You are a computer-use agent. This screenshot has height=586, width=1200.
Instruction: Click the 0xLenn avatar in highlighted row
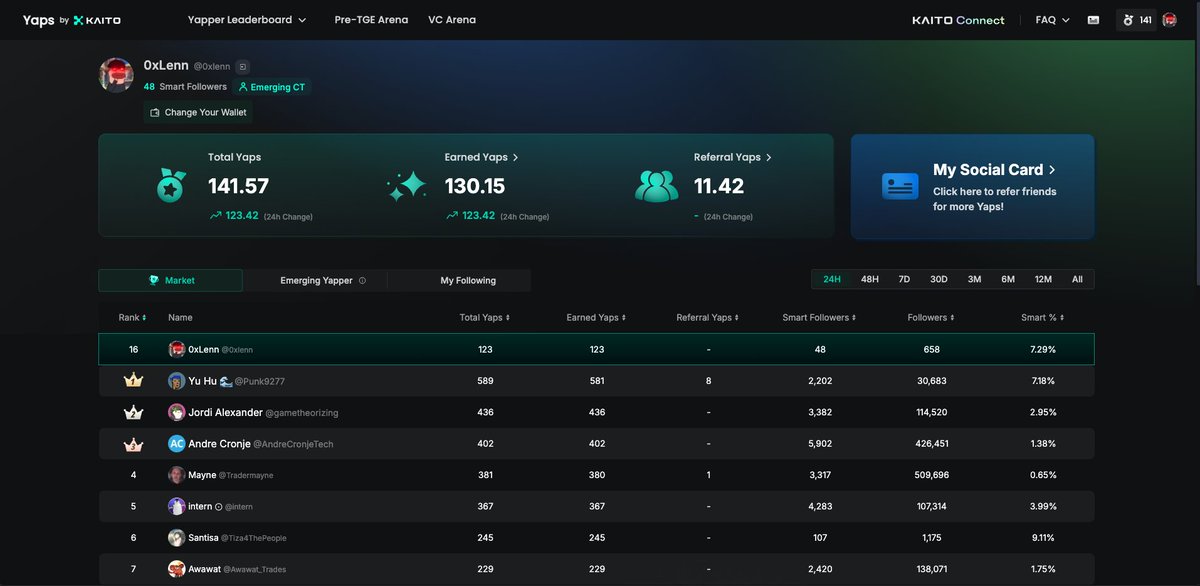click(x=177, y=349)
